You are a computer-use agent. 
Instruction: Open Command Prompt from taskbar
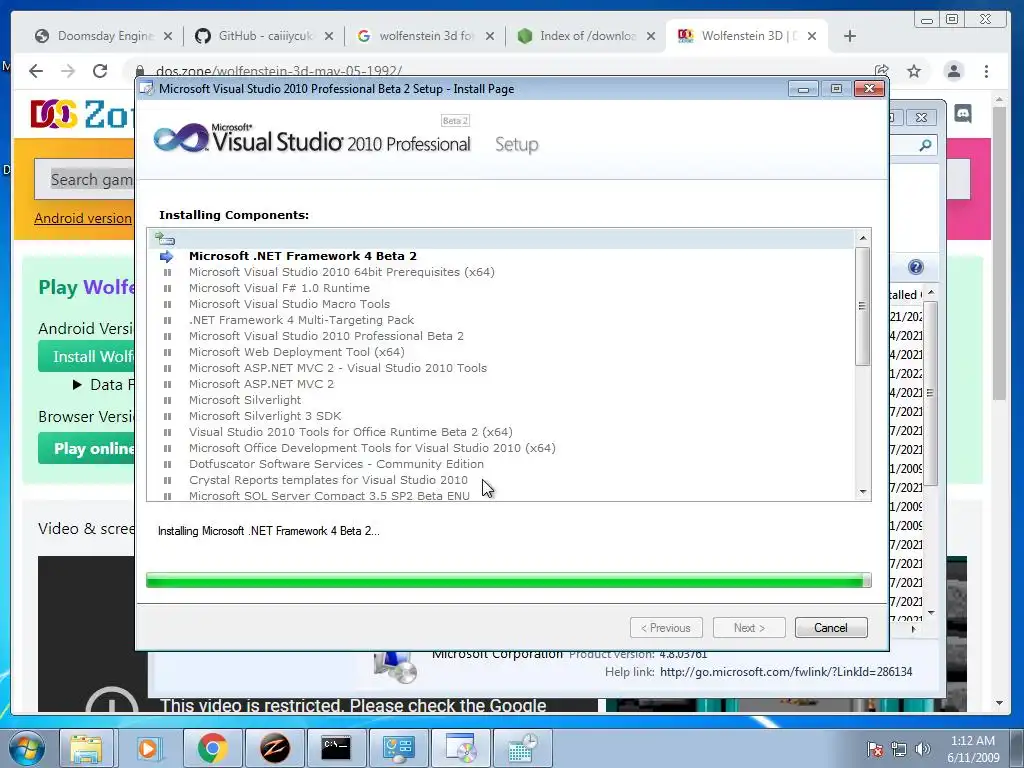pyautogui.click(x=336, y=748)
